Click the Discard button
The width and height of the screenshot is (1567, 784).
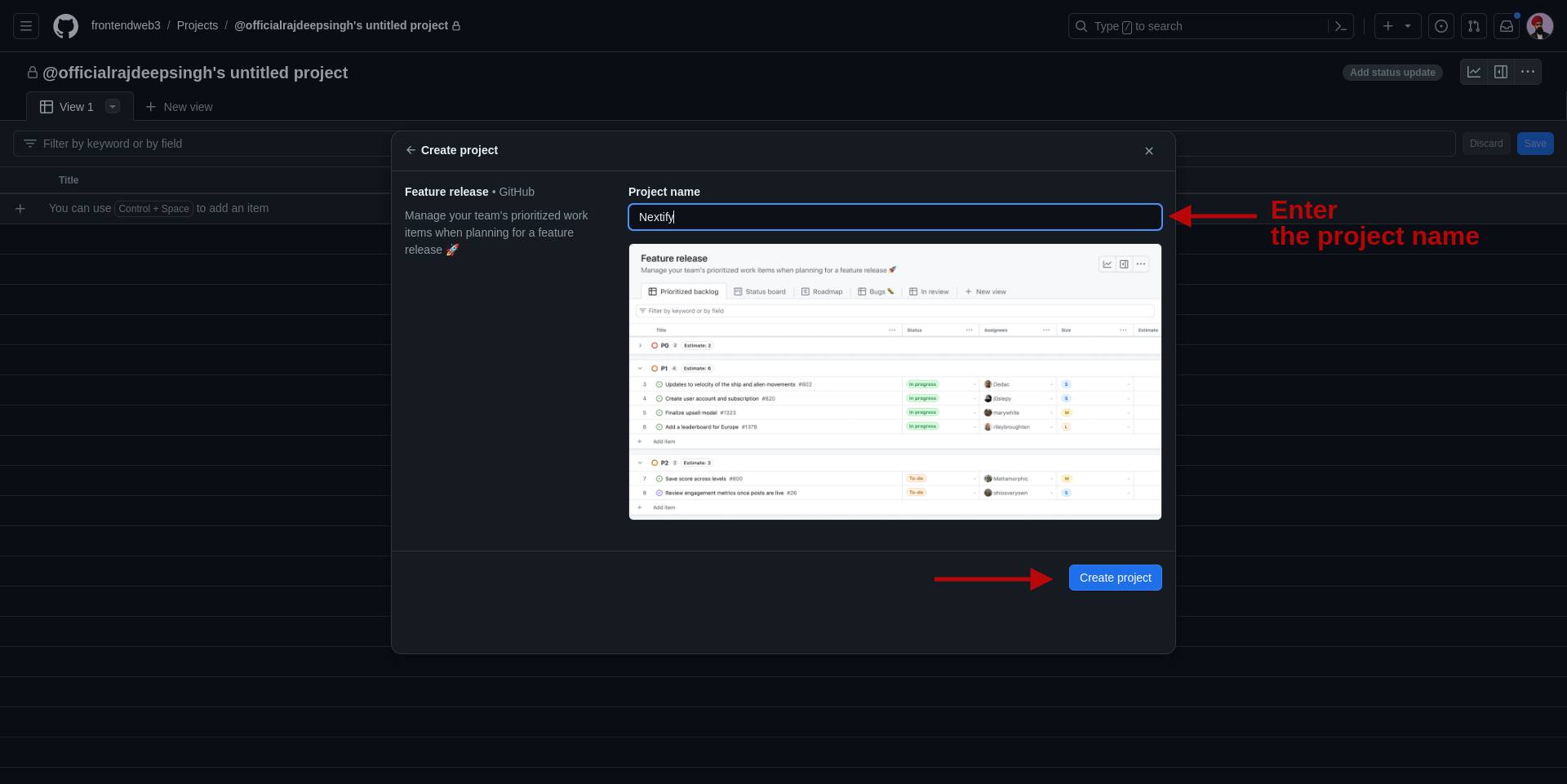click(1486, 144)
